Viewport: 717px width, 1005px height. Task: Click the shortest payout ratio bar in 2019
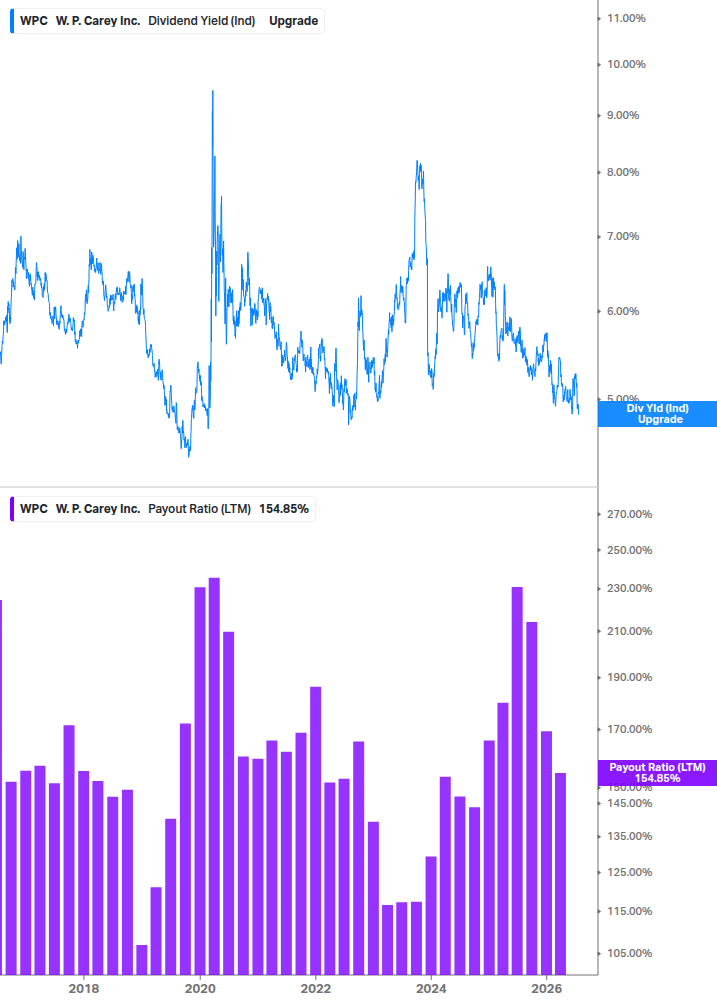coord(142,959)
